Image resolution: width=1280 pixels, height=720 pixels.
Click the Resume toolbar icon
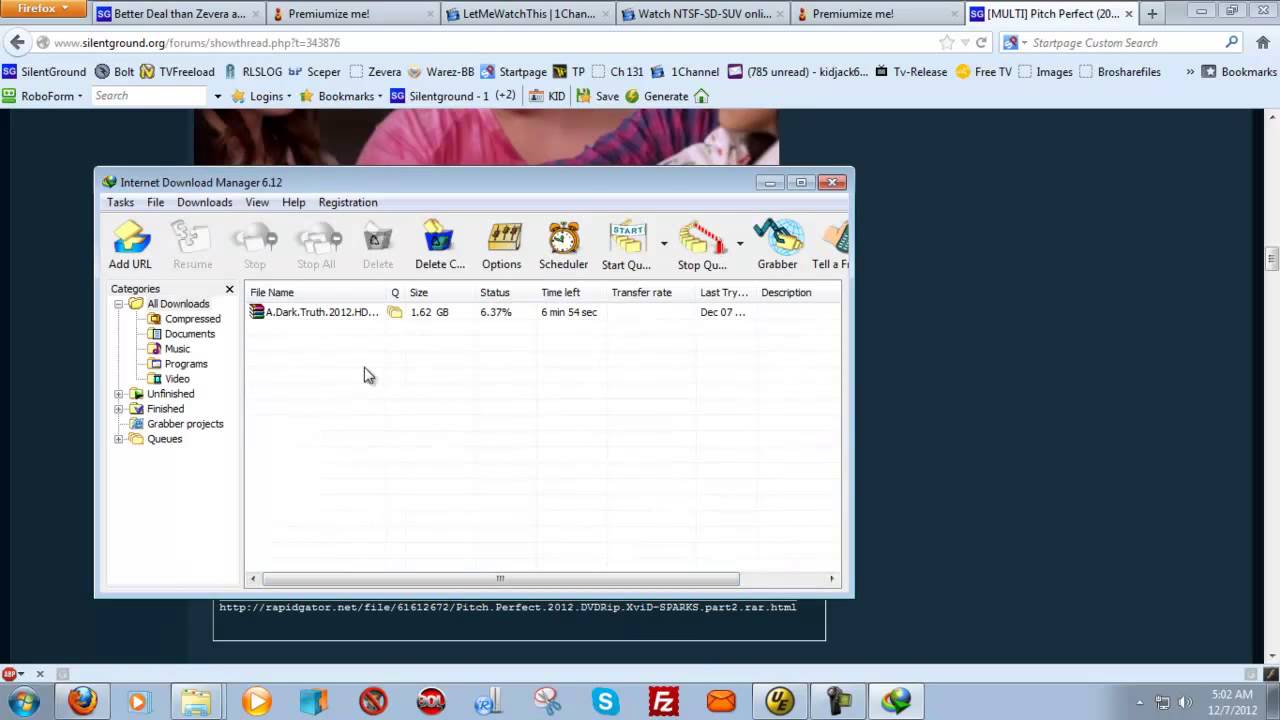tap(192, 245)
